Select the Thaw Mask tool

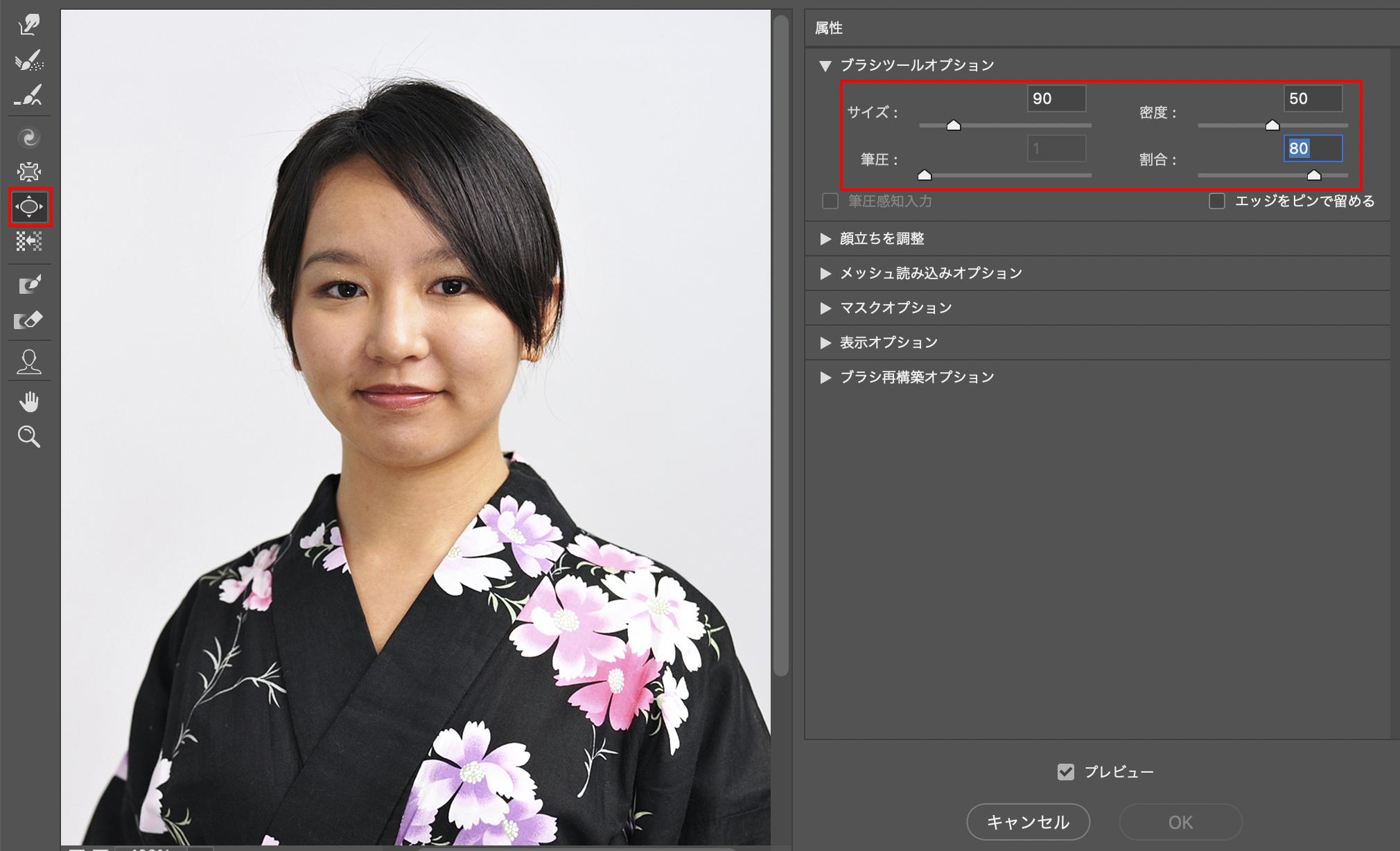[x=29, y=320]
